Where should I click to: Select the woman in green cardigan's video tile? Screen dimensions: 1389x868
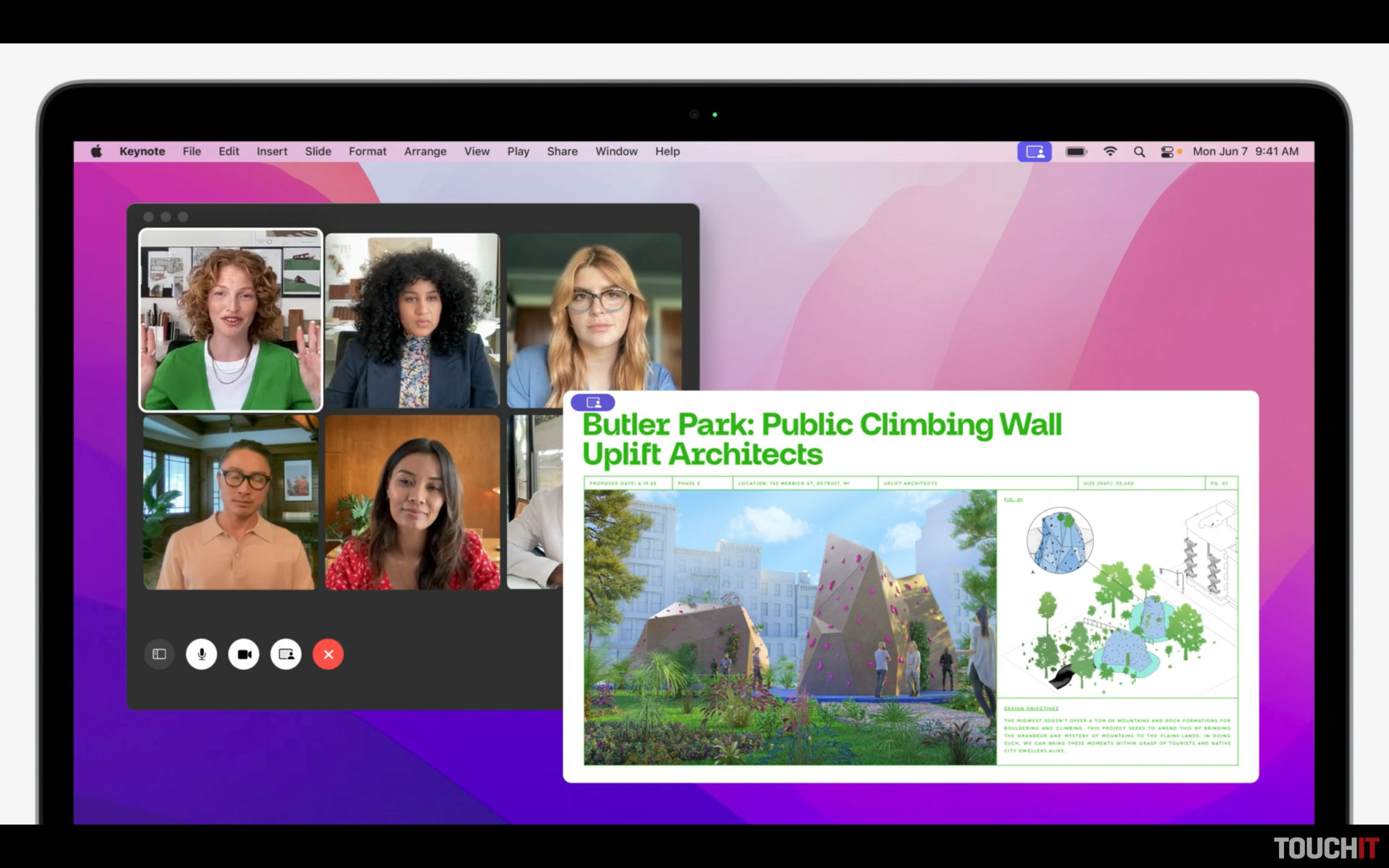click(231, 320)
